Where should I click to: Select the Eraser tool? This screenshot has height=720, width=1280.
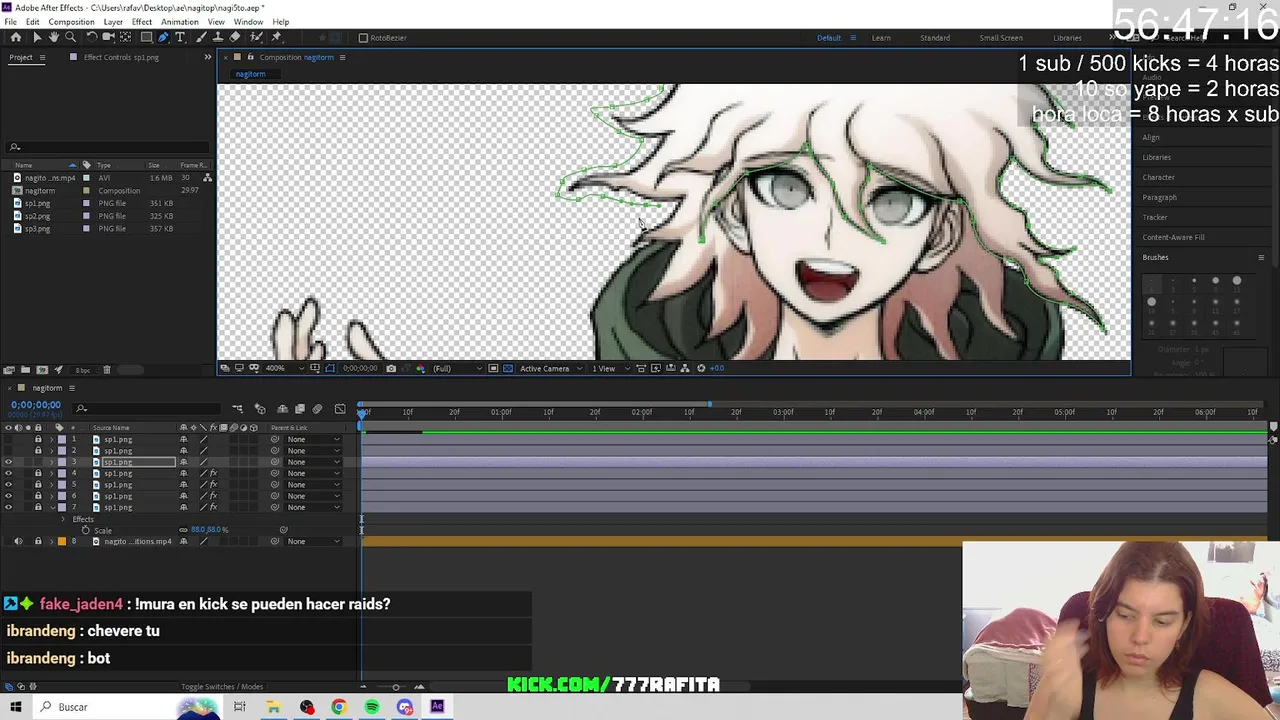pos(235,37)
